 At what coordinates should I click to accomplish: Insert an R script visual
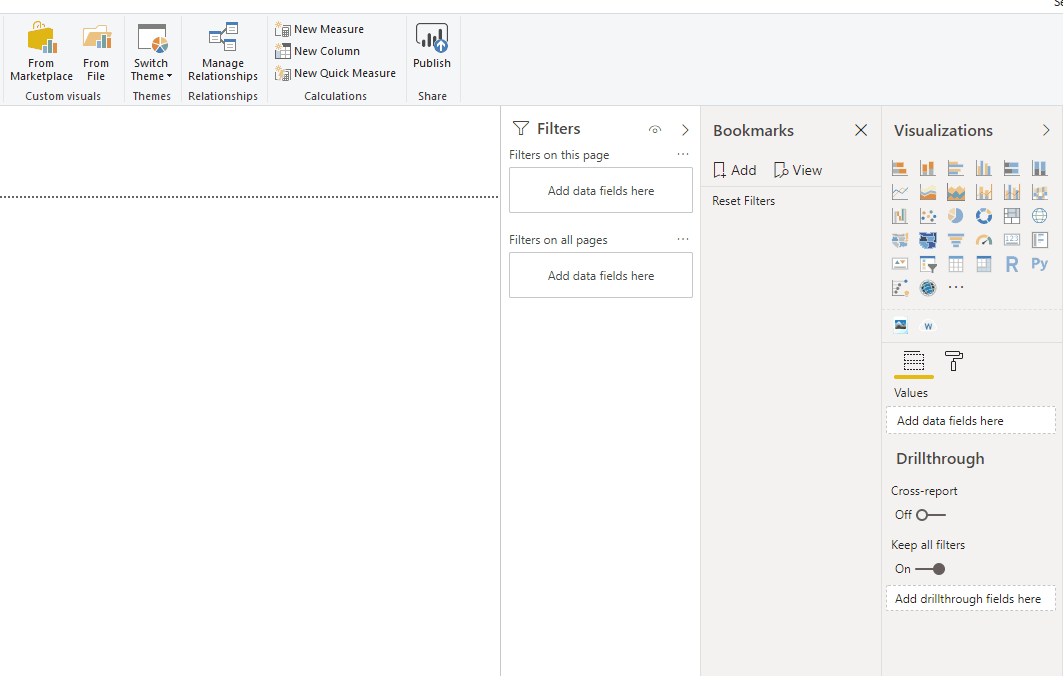1011,263
